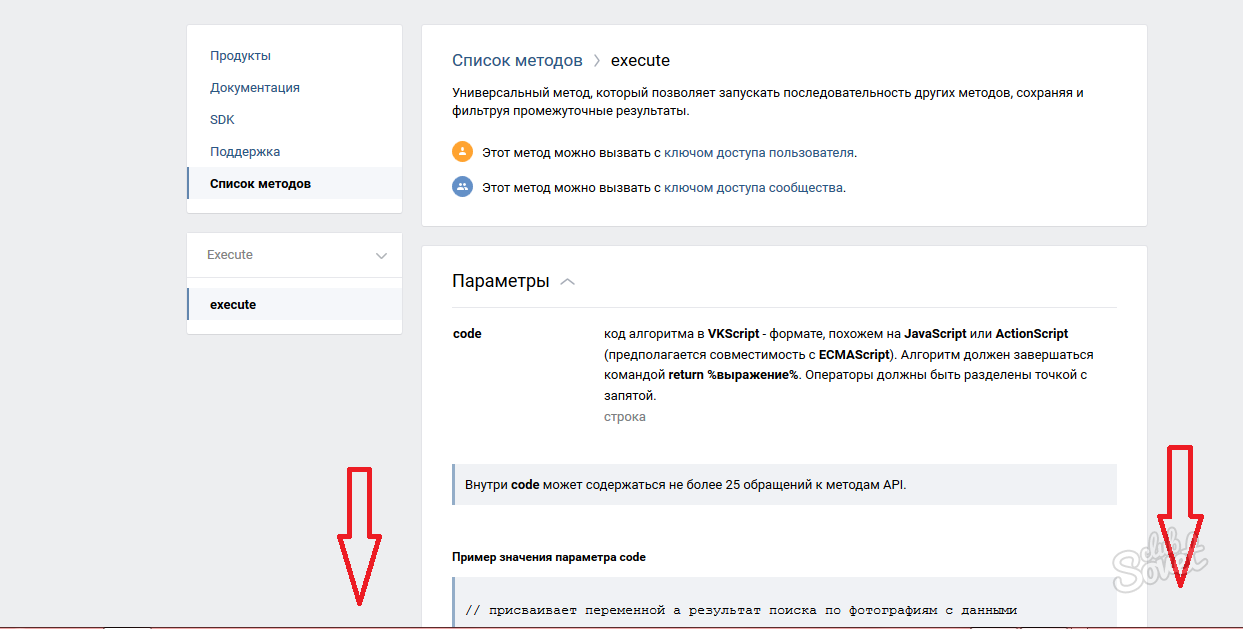Click the code example comment line
The width and height of the screenshot is (1243, 629).
point(741,609)
